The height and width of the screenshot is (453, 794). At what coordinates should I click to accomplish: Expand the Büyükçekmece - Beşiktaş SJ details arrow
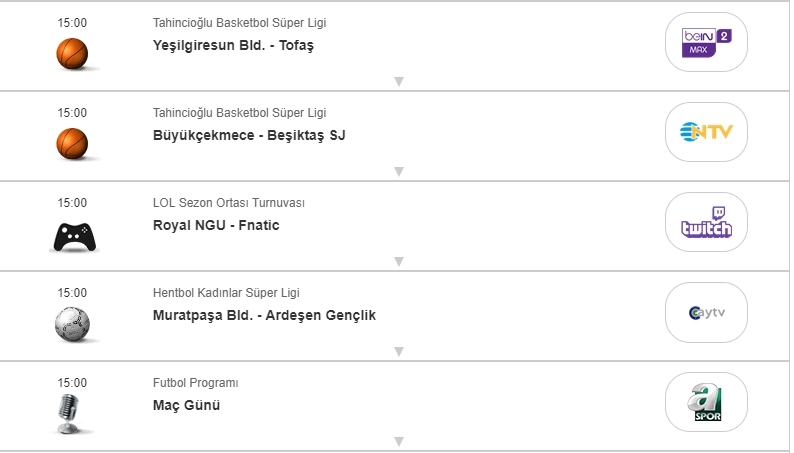tap(398, 172)
